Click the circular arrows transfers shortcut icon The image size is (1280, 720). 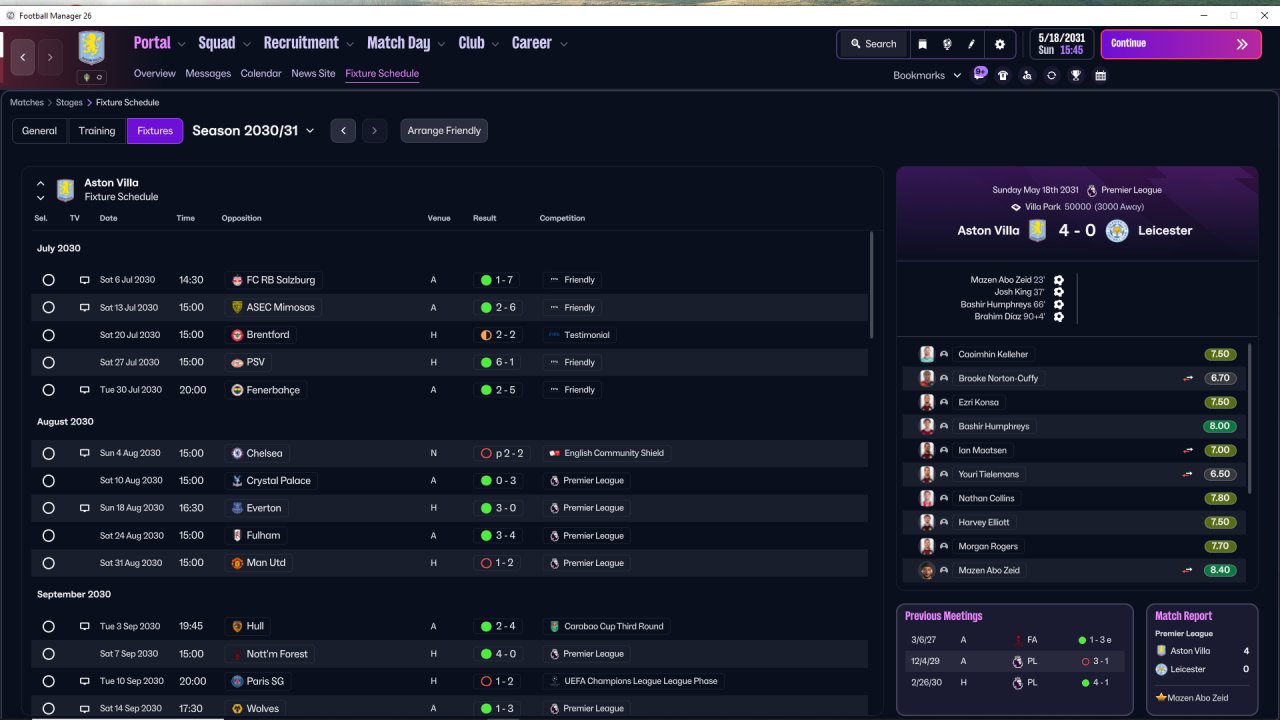[1051, 75]
